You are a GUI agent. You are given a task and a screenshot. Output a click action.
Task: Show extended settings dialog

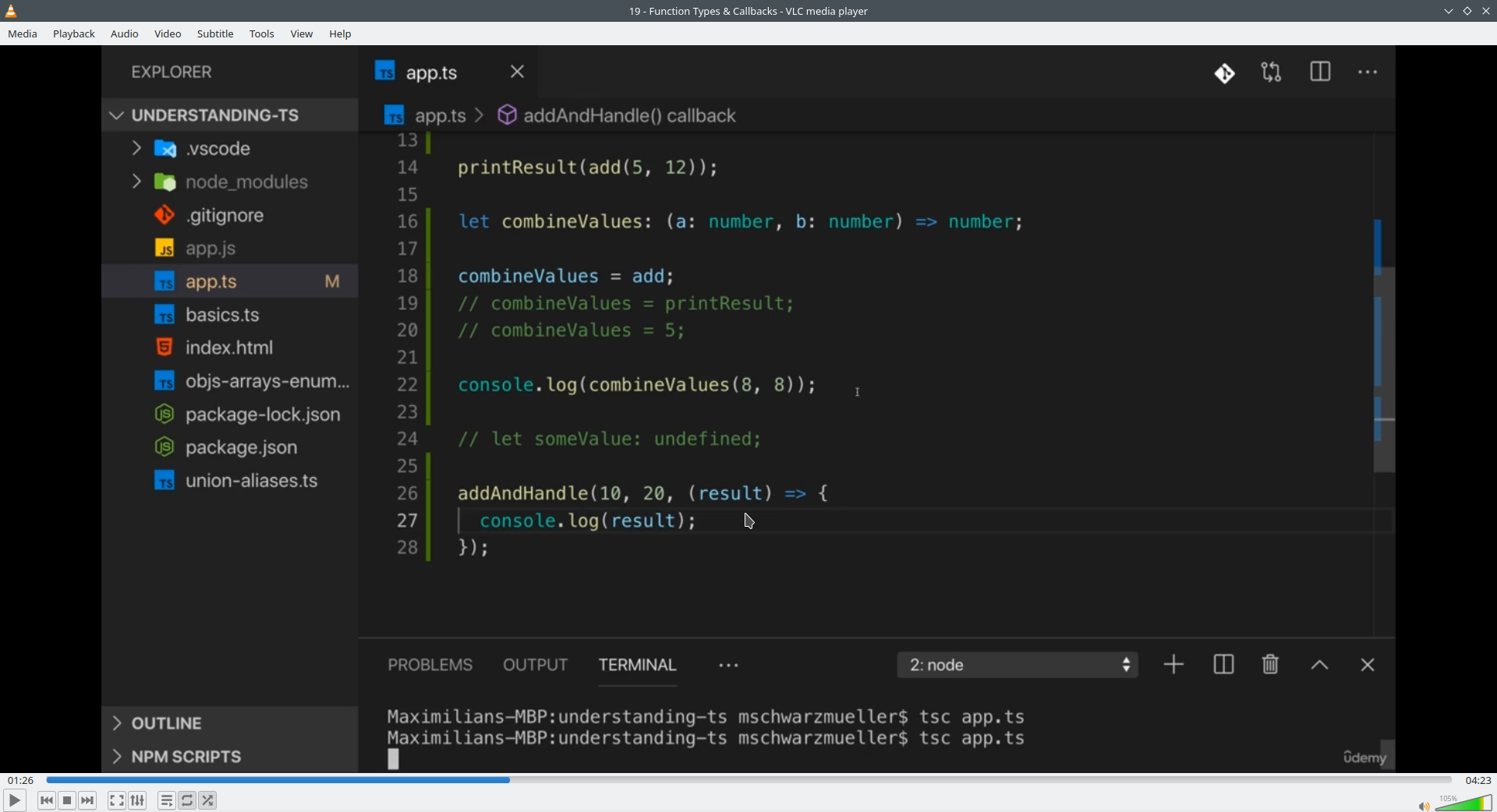click(138, 800)
